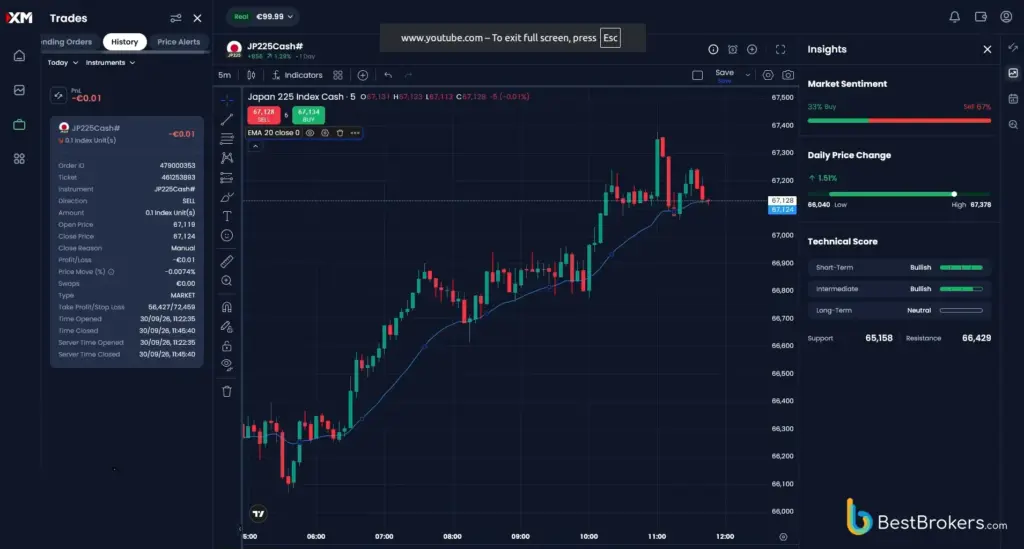
Task: Collapse the indicator legend chevron
Action: tap(255, 146)
